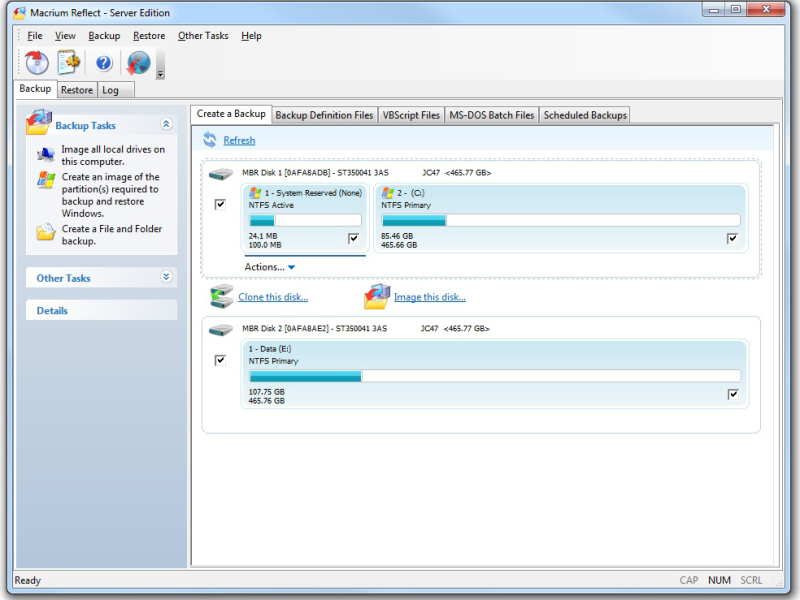Expand the Other Tasks panel chevron

[x=166, y=277]
